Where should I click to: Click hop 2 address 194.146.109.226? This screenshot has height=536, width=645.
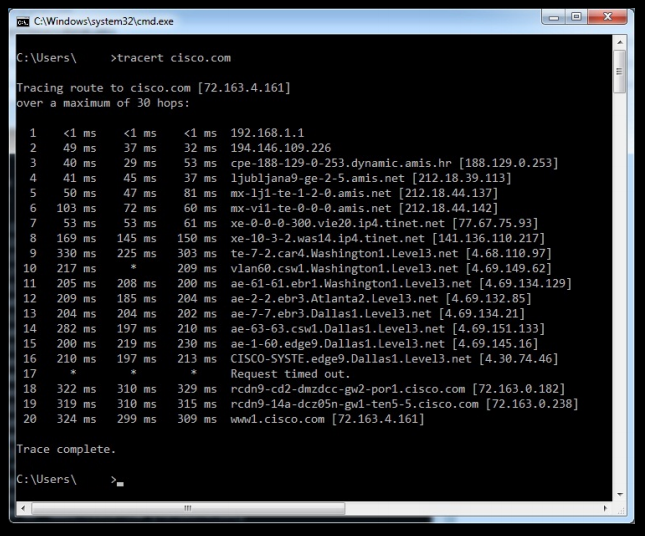point(281,148)
